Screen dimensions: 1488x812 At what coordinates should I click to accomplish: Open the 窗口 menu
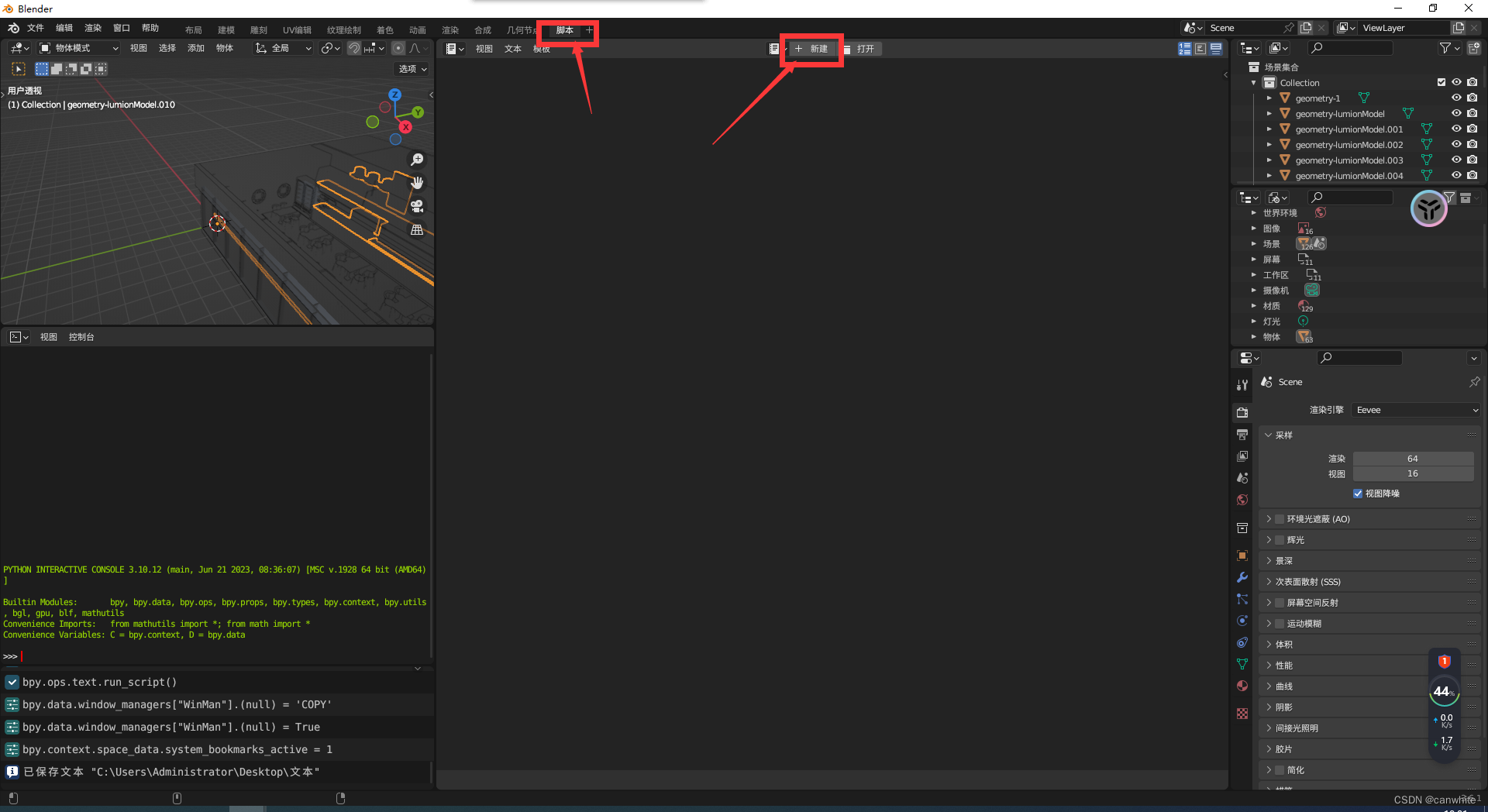tap(122, 28)
